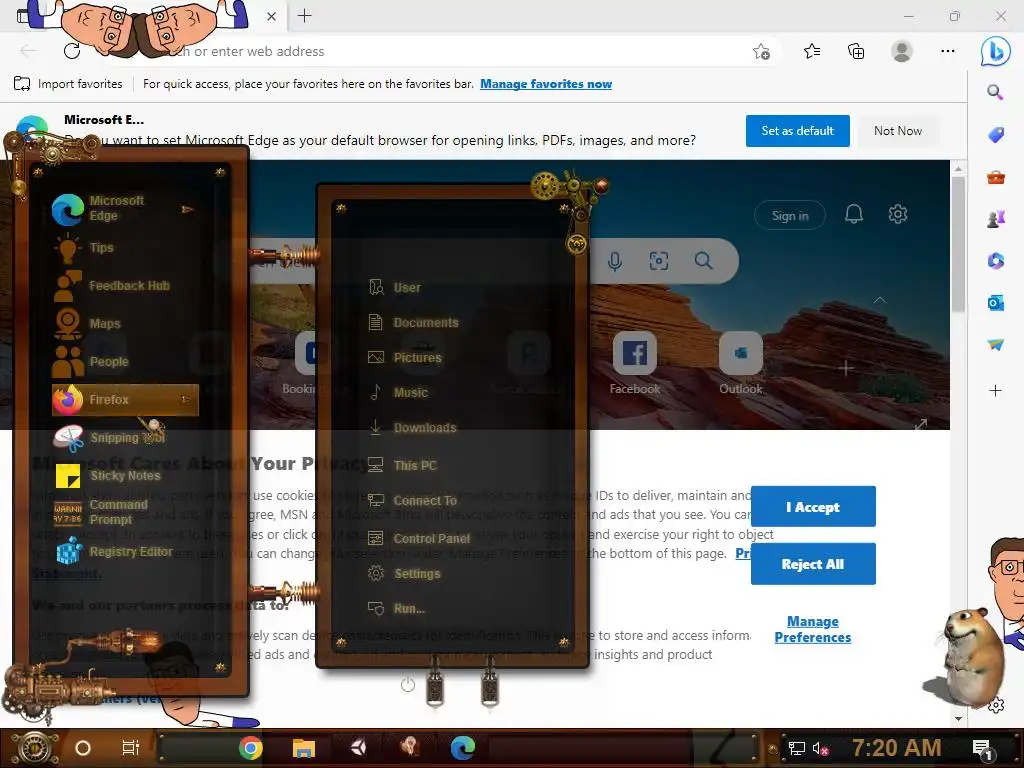This screenshot has height=768, width=1024.
Task: Open page settings gear icon
Action: click(897, 214)
